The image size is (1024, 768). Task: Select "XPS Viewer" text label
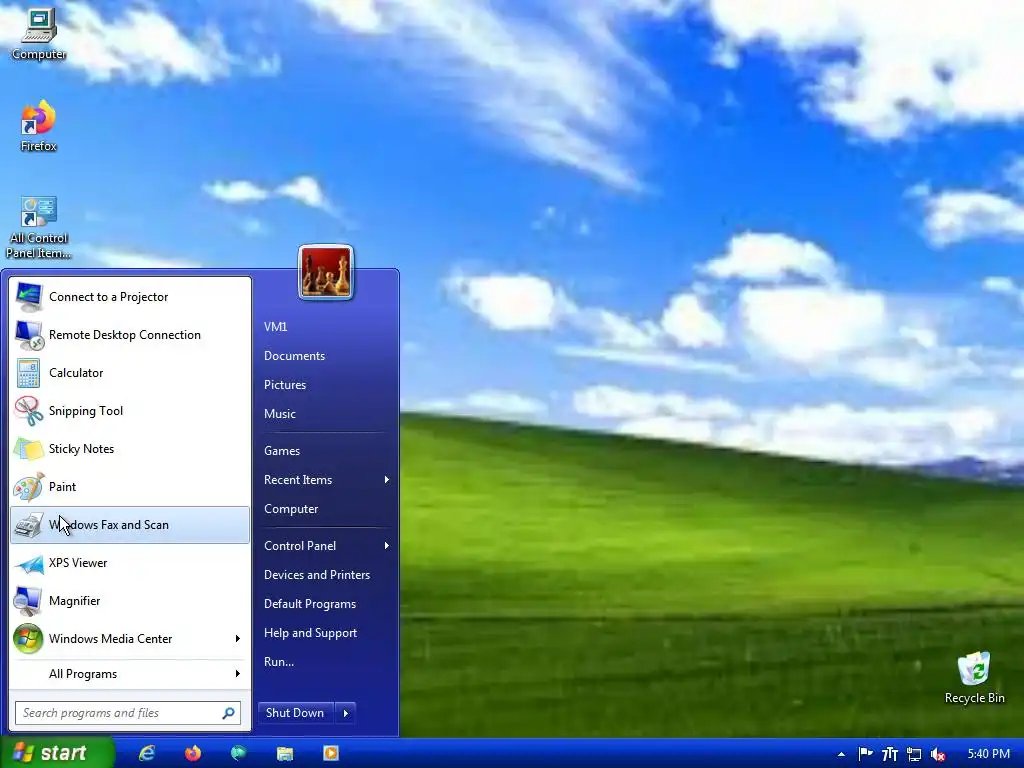click(78, 563)
